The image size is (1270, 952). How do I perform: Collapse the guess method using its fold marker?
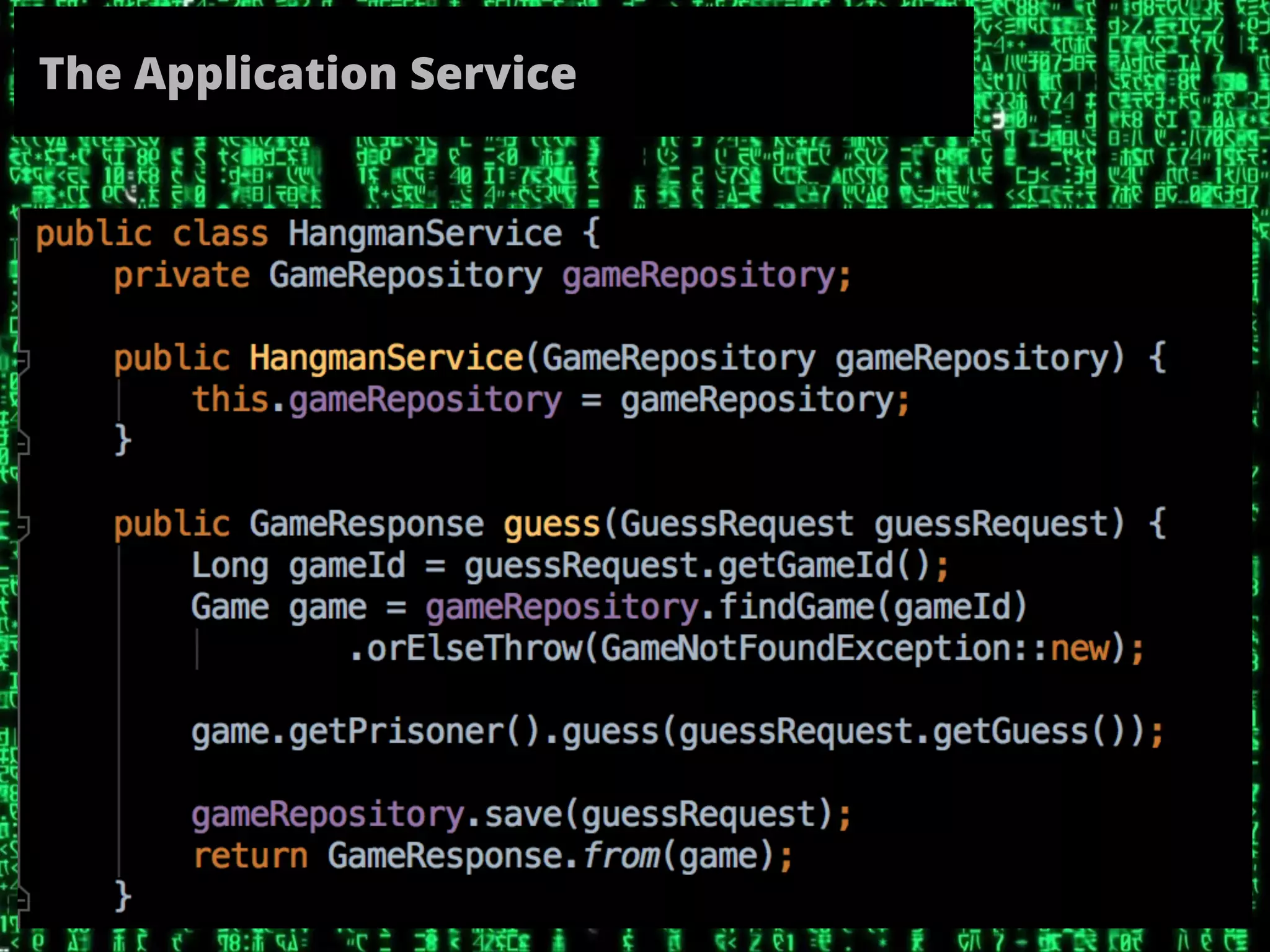(x=23, y=526)
